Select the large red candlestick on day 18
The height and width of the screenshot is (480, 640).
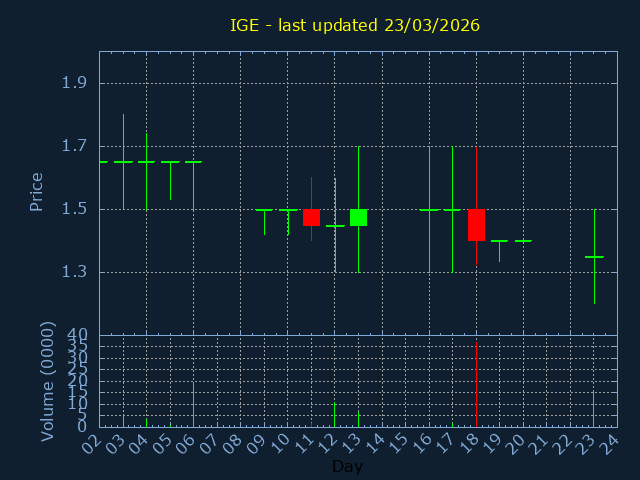[x=476, y=225]
